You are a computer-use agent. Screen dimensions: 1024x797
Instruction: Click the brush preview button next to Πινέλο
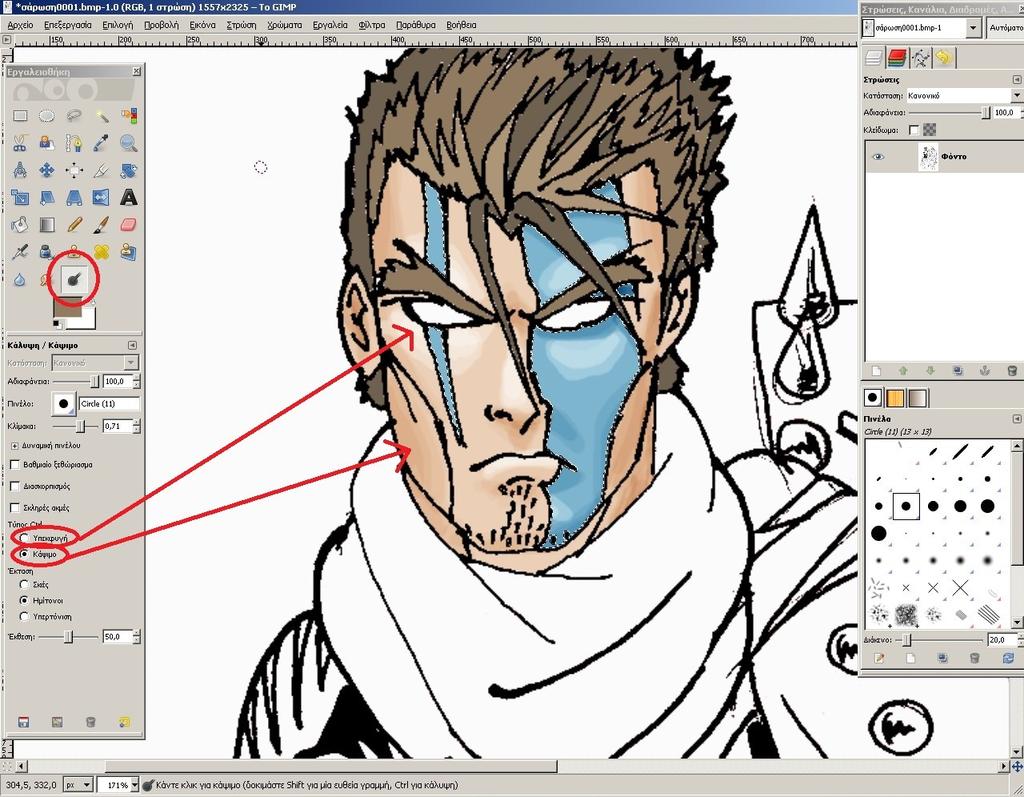(63, 404)
